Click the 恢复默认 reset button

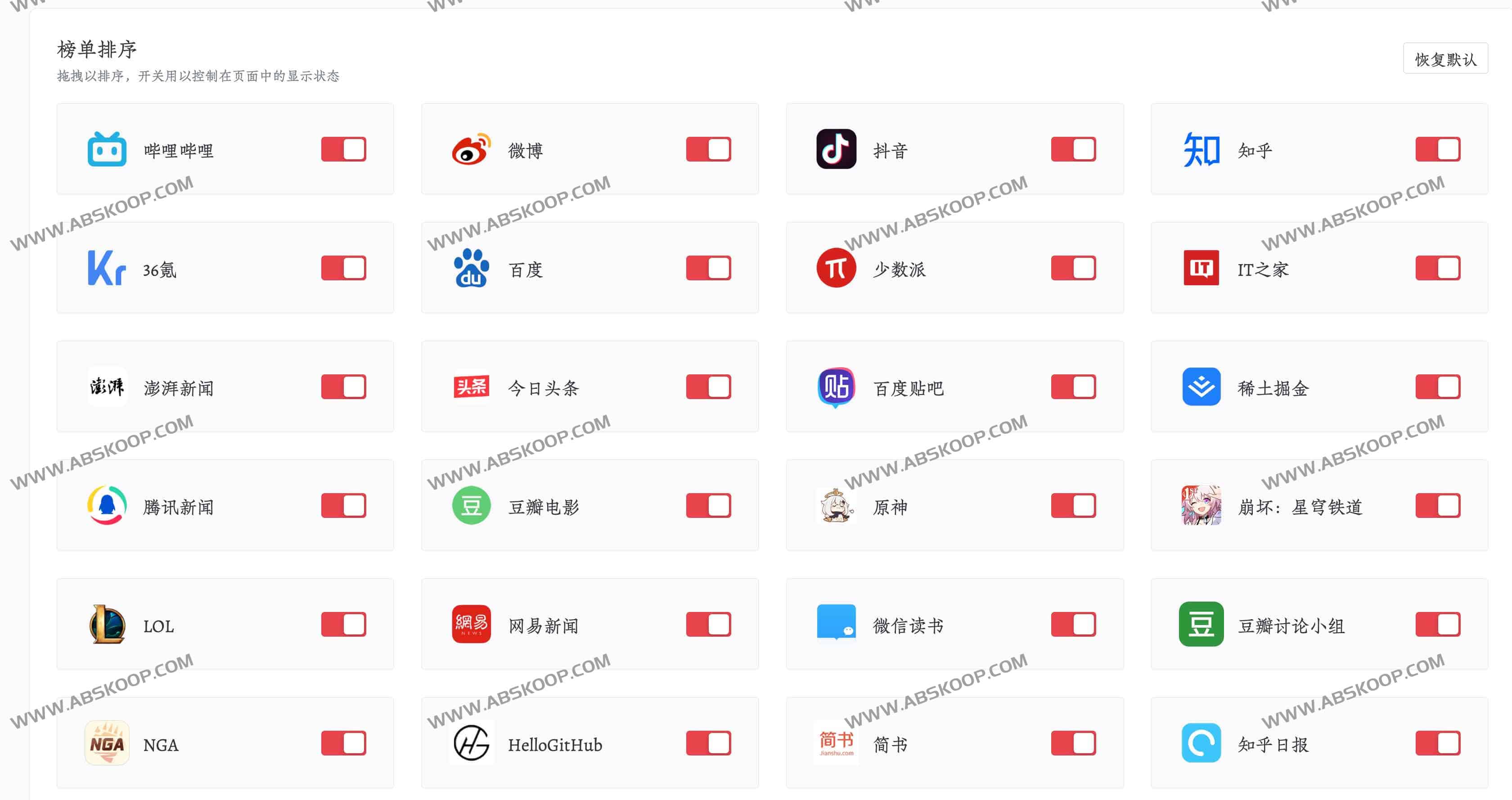[x=1445, y=58]
